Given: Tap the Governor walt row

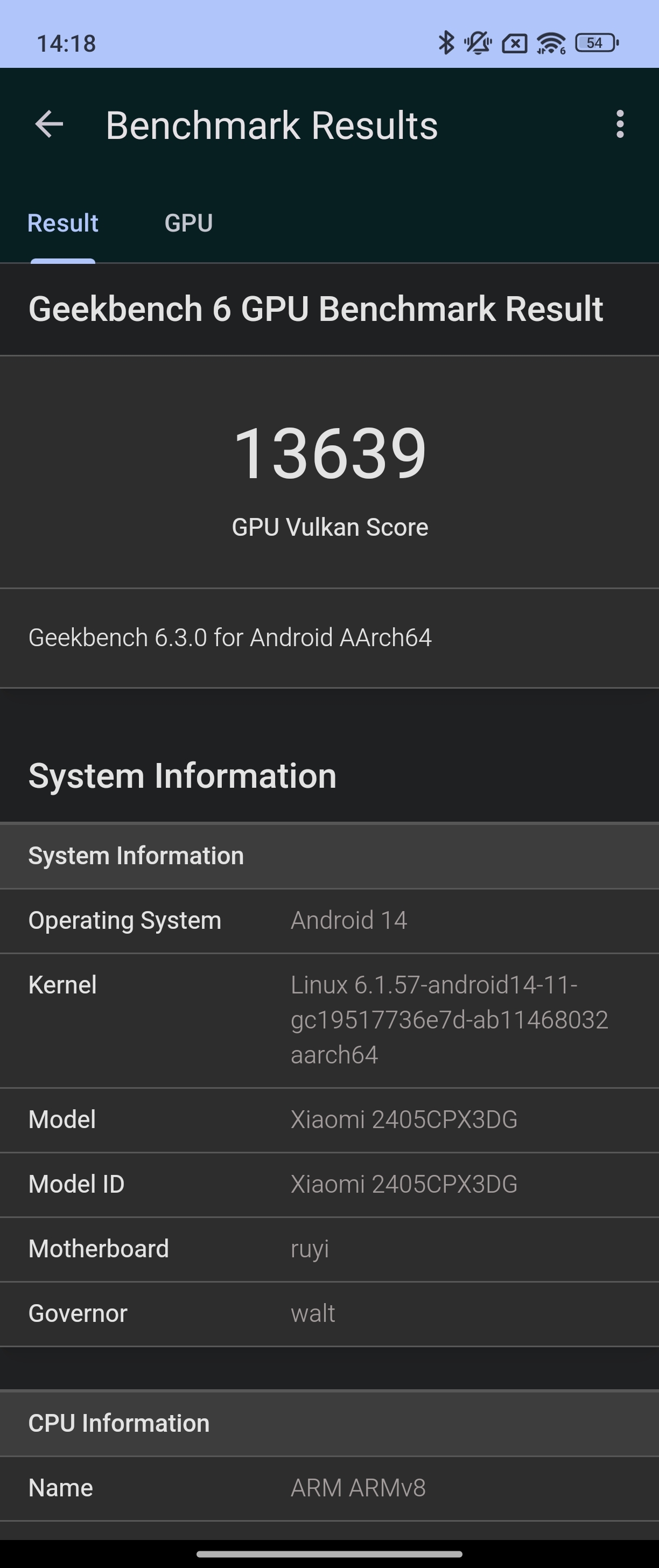Looking at the screenshot, I should (x=329, y=1313).
